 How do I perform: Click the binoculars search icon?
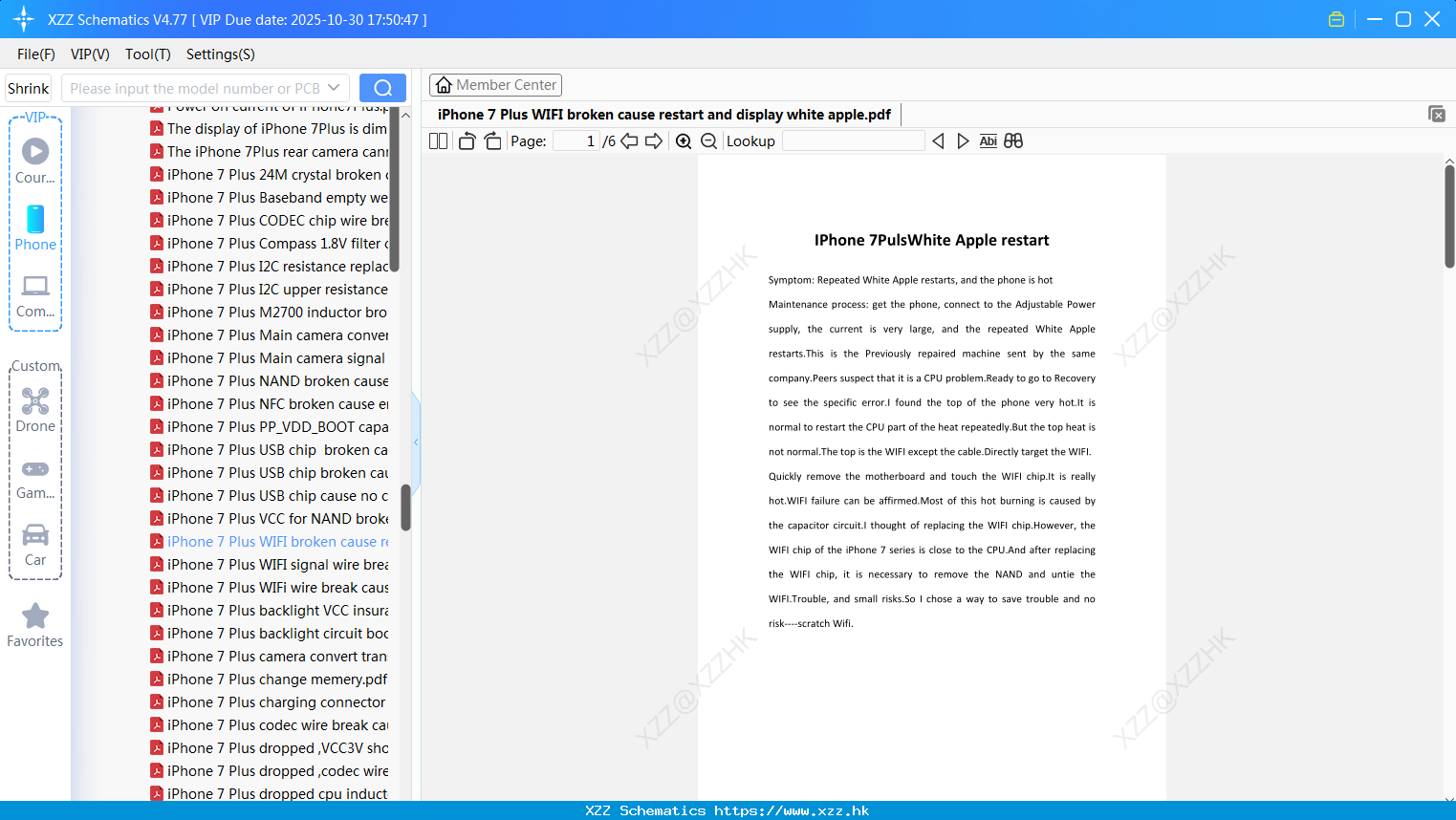tap(1013, 141)
